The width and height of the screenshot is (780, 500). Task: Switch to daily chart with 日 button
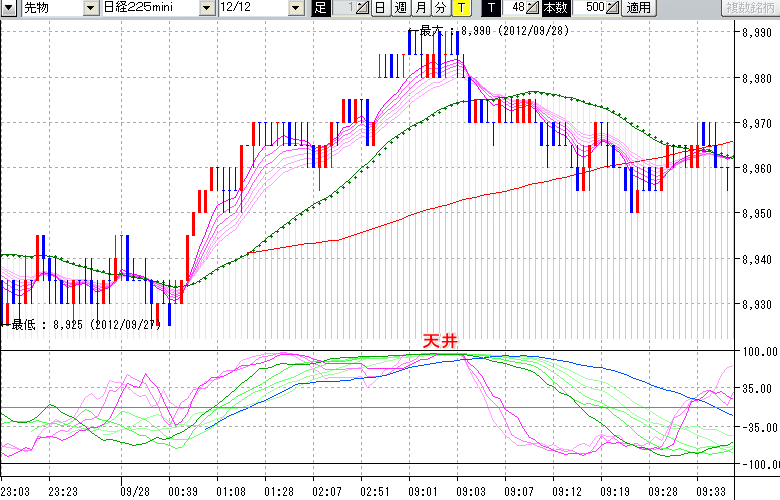pyautogui.click(x=380, y=8)
